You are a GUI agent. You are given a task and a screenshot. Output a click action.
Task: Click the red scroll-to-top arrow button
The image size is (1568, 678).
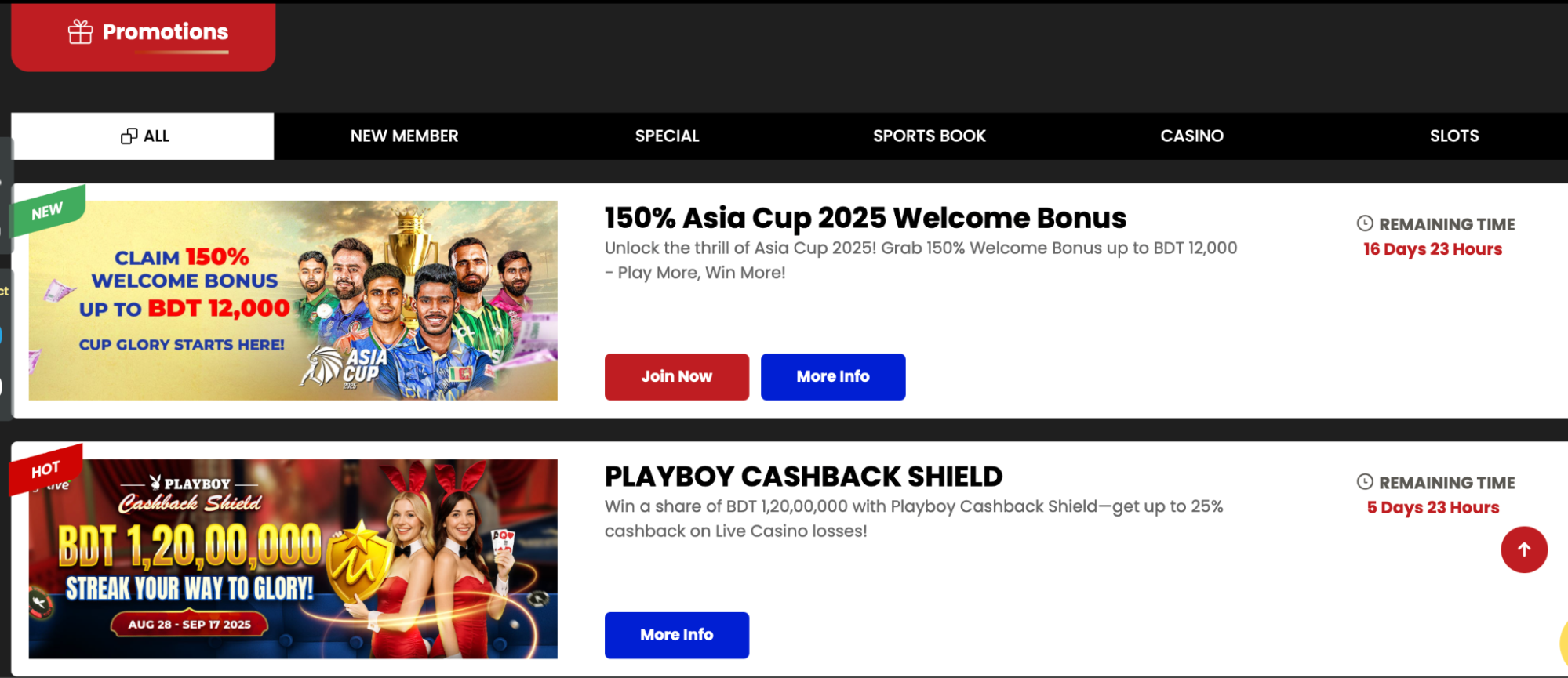point(1524,549)
